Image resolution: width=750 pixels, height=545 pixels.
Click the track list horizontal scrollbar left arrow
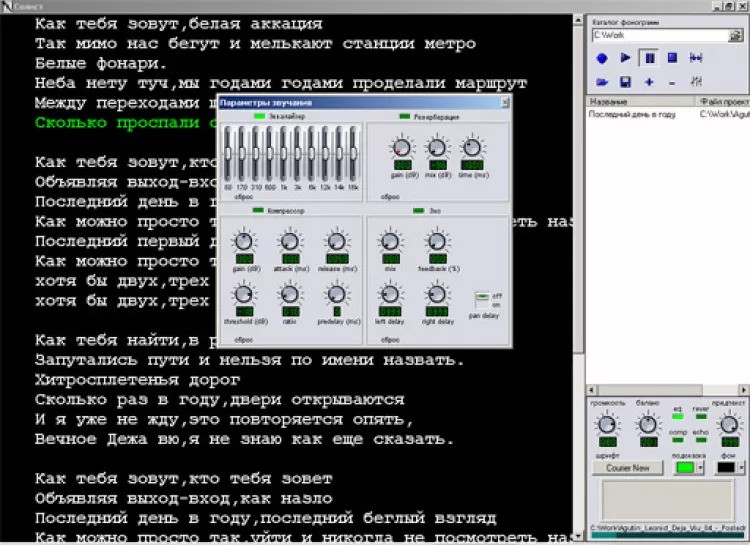[592, 390]
